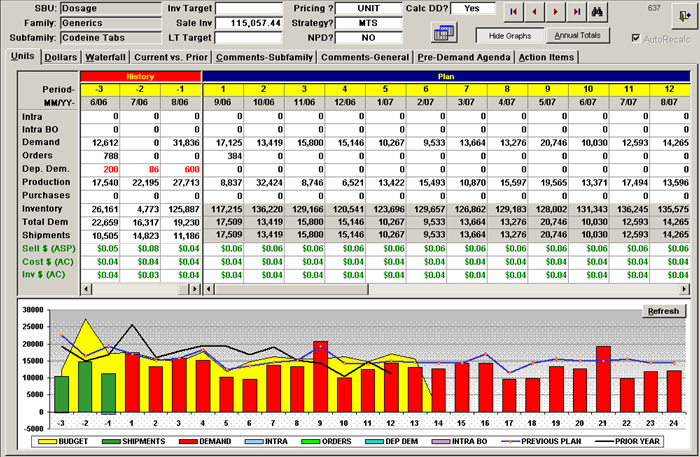Image resolution: width=700 pixels, height=457 pixels.
Task: Select the Dep. Dem. cell 600
Action: pos(181,170)
